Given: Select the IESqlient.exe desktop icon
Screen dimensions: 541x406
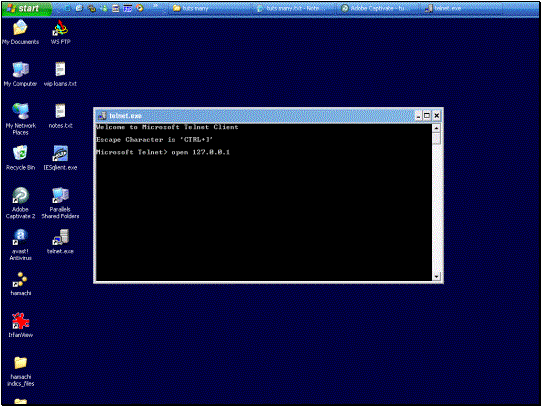Looking at the screenshot, I should (60, 158).
